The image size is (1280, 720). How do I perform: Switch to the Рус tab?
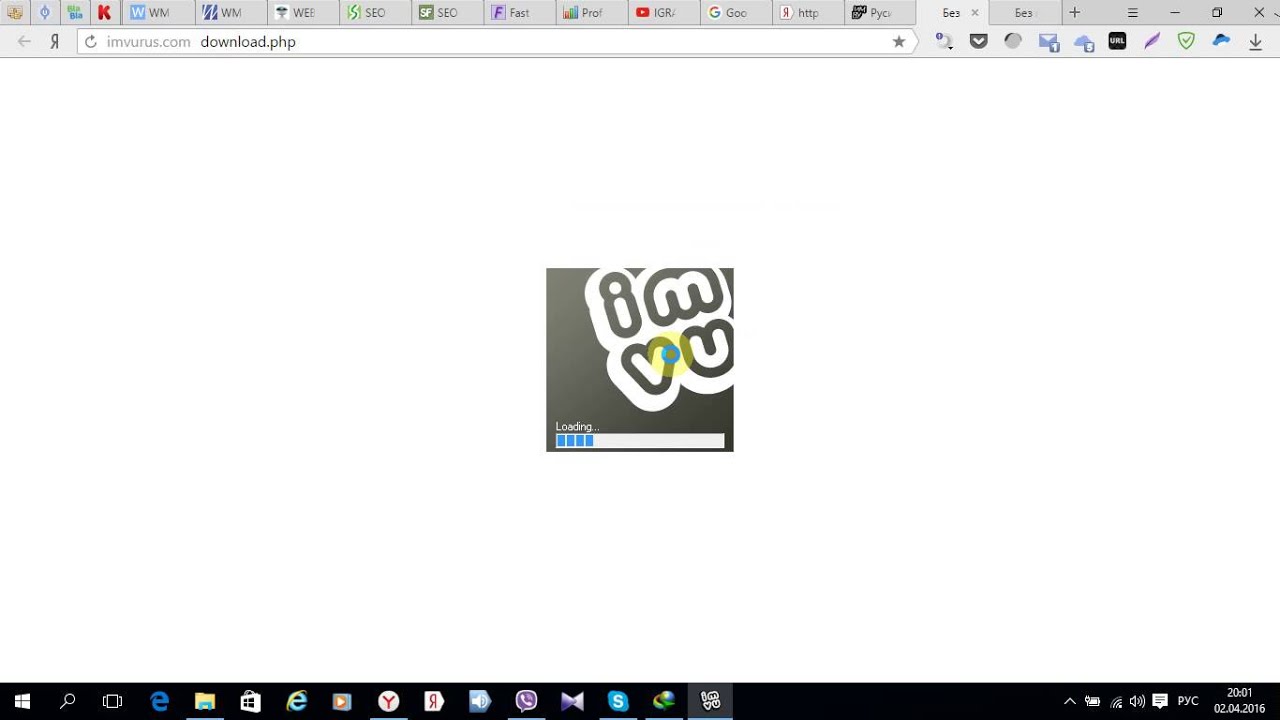point(880,13)
